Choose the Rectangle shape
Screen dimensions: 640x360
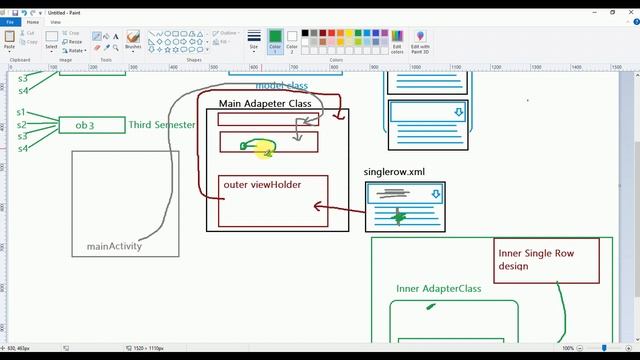(176, 34)
